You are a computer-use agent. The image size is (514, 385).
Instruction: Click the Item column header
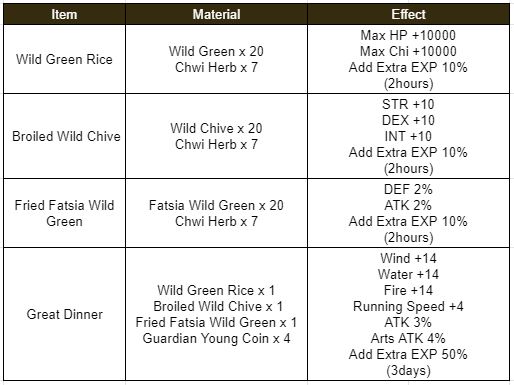(x=64, y=14)
